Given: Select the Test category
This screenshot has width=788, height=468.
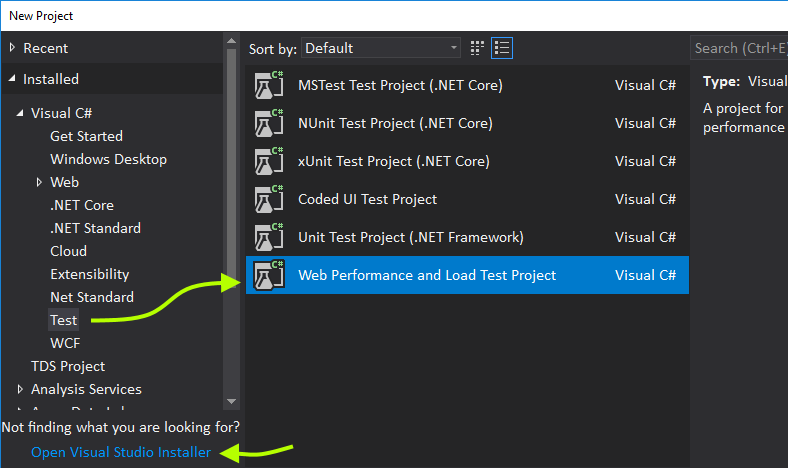Looking at the screenshot, I should (63, 320).
